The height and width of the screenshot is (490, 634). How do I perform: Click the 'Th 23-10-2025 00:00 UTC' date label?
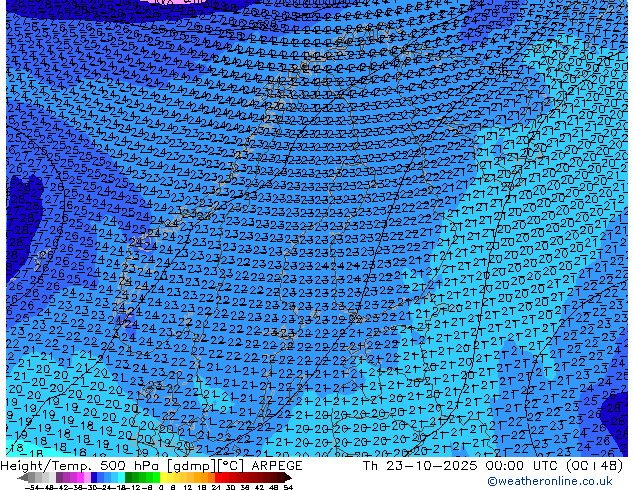(x=462, y=466)
